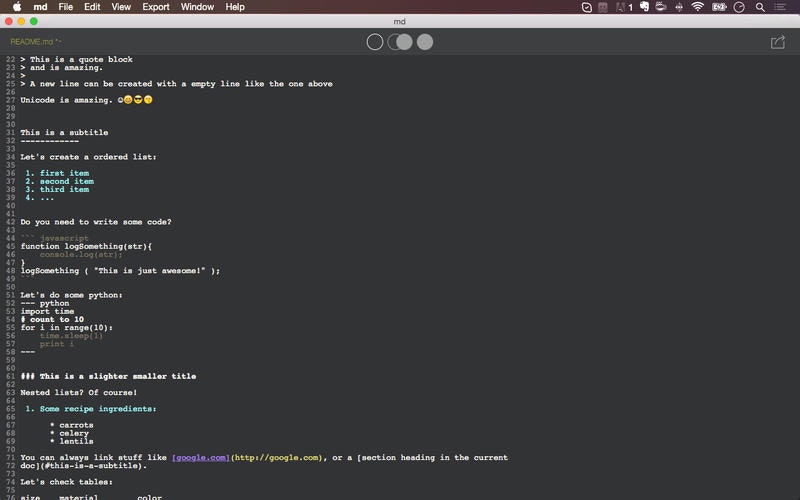The image size is (800, 500).
Task: Click "function logSomething(str){" code line
Action: coord(86,246)
